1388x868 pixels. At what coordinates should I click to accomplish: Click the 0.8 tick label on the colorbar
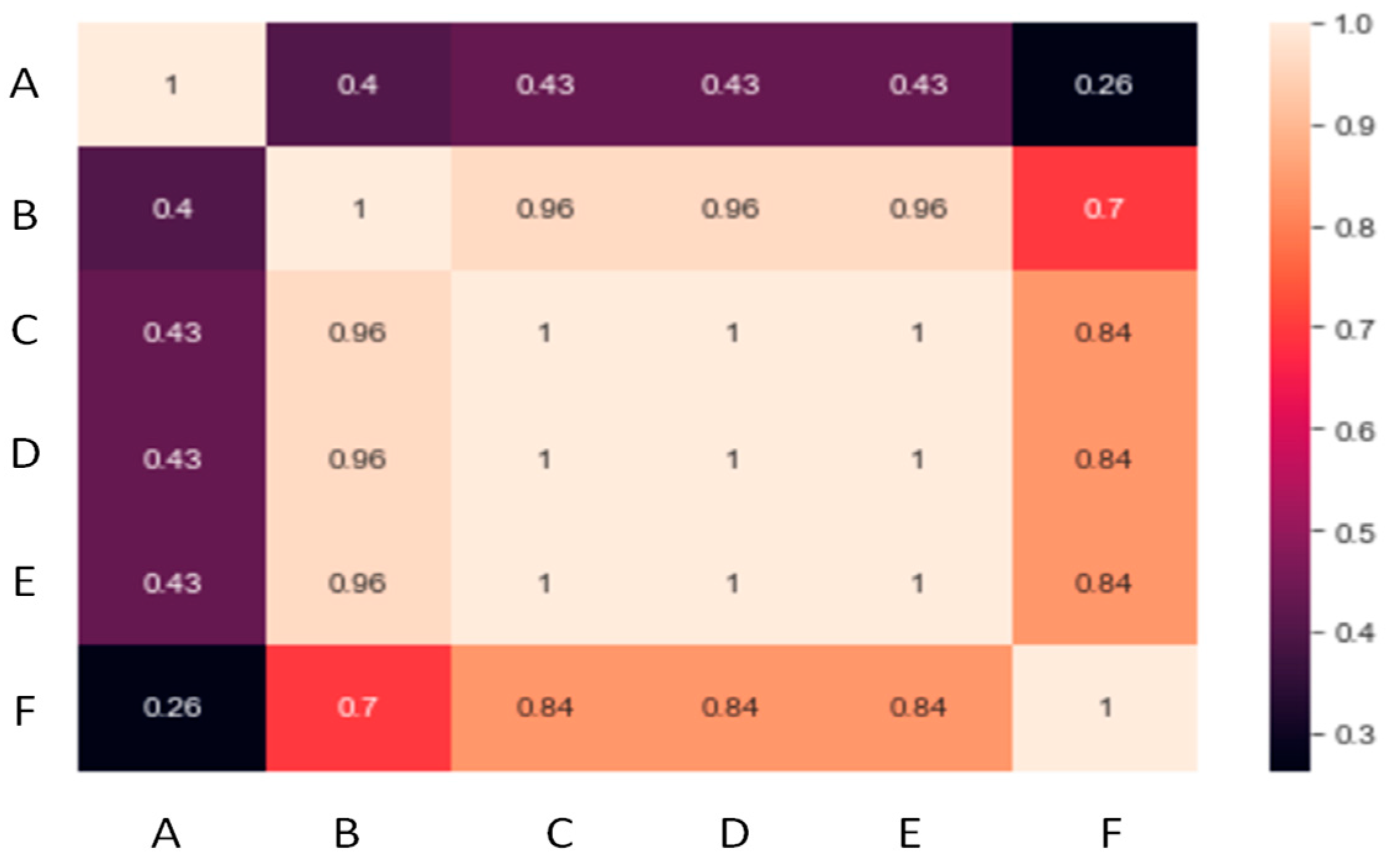[1355, 228]
